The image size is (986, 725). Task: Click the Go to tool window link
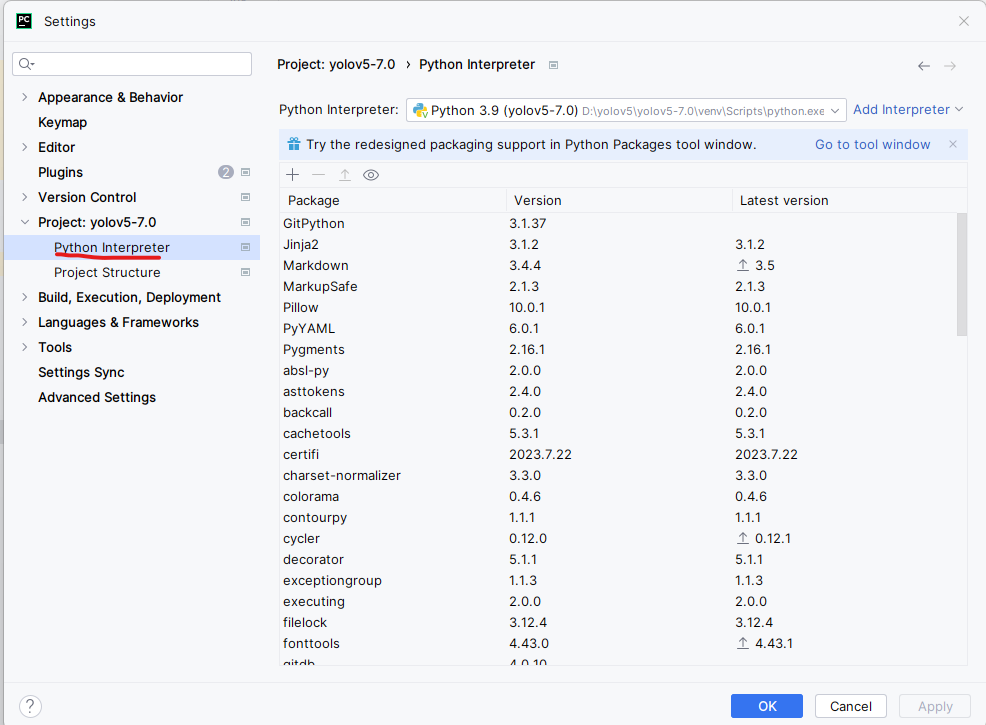coord(872,145)
